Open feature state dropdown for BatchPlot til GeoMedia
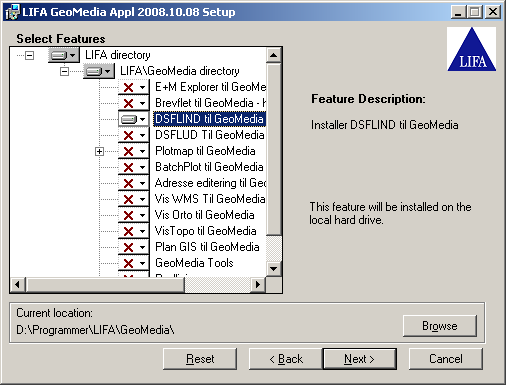 point(134,167)
